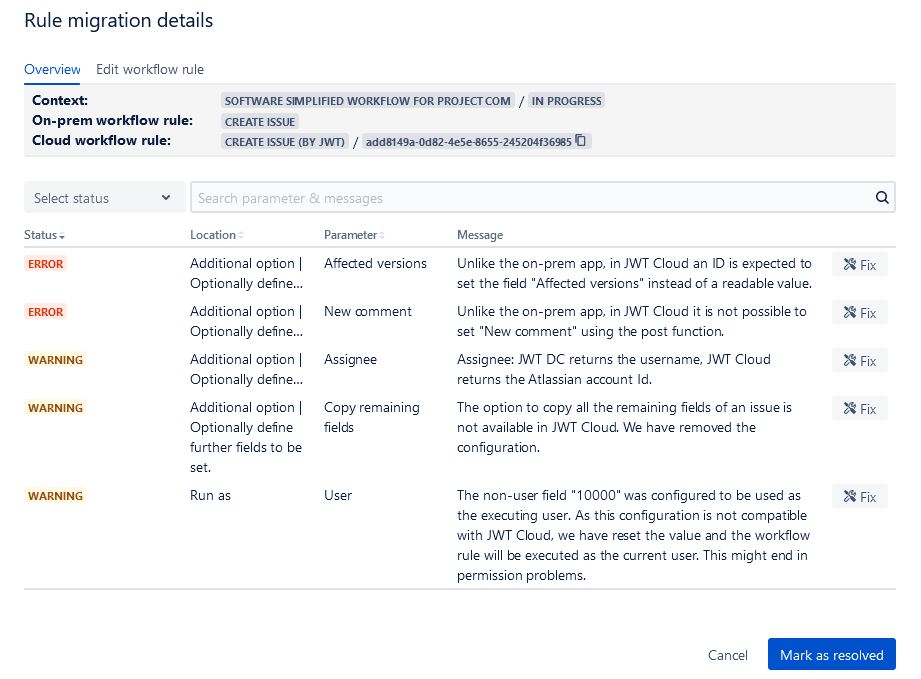Viewport: 921px width, 679px height.
Task: Click the Assignee parameter cell
Action: click(x=351, y=359)
